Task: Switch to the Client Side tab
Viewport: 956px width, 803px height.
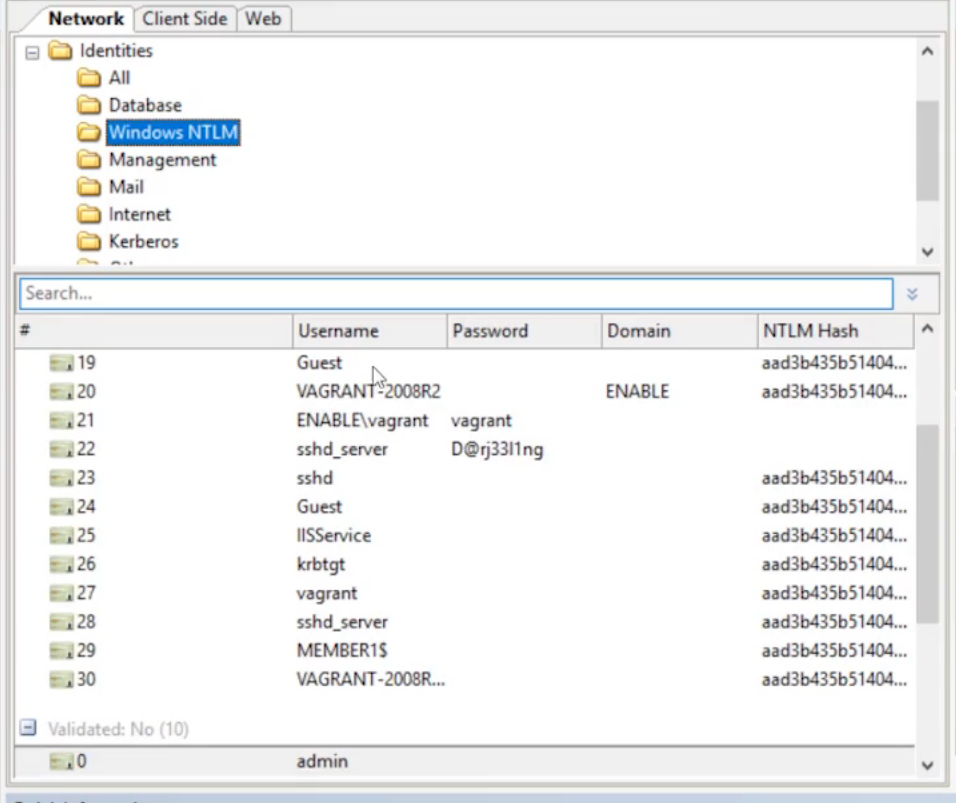Action: (x=184, y=18)
